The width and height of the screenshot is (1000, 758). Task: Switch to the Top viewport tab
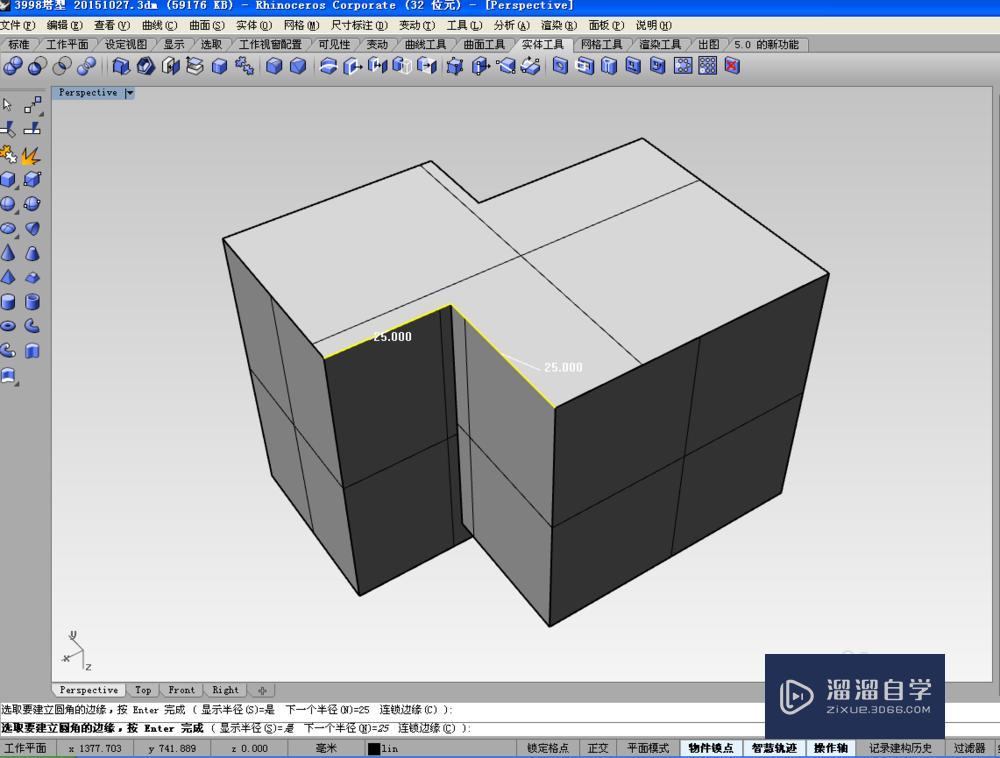click(x=143, y=690)
